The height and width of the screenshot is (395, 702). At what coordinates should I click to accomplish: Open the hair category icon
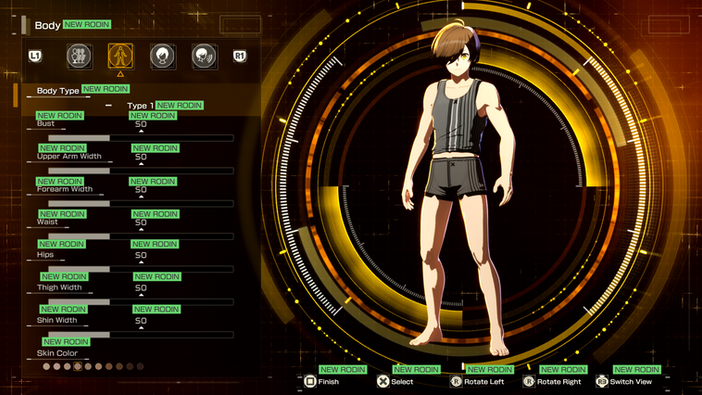tap(163, 56)
